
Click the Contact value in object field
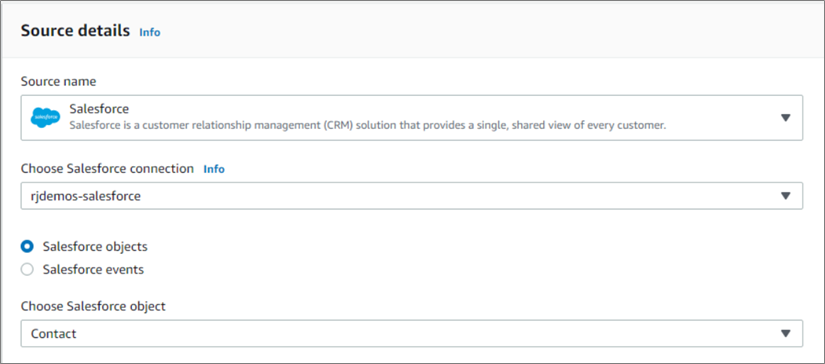coord(54,333)
